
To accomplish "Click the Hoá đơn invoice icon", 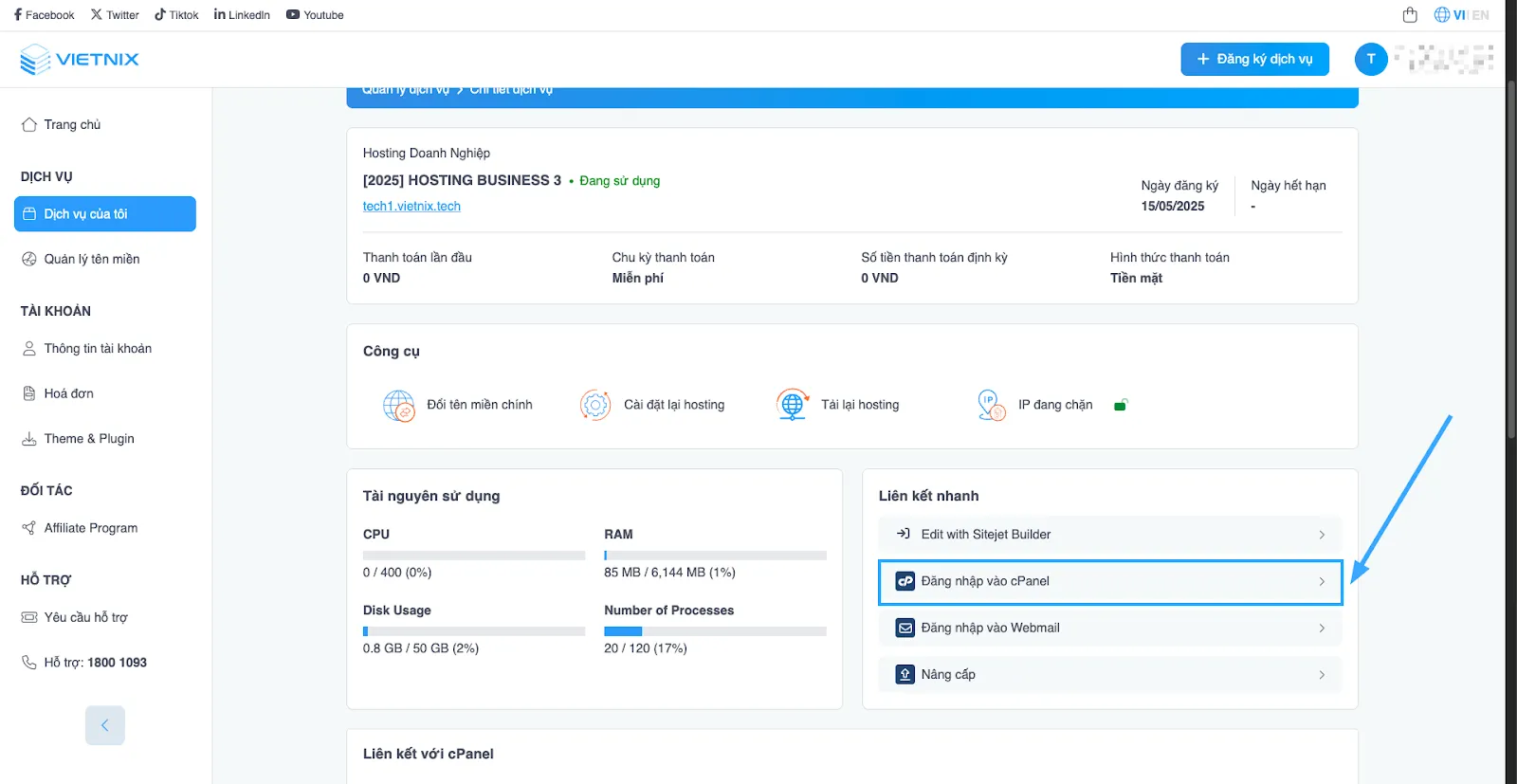I will [x=29, y=393].
